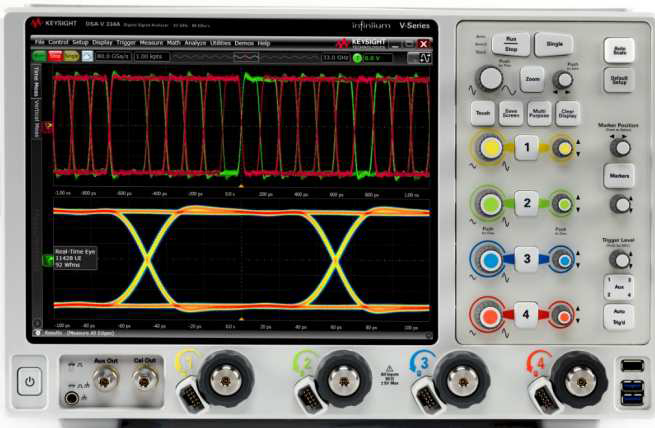This screenshot has height=428, width=655.
Task: Open the Analyze menu
Action: coord(195,43)
